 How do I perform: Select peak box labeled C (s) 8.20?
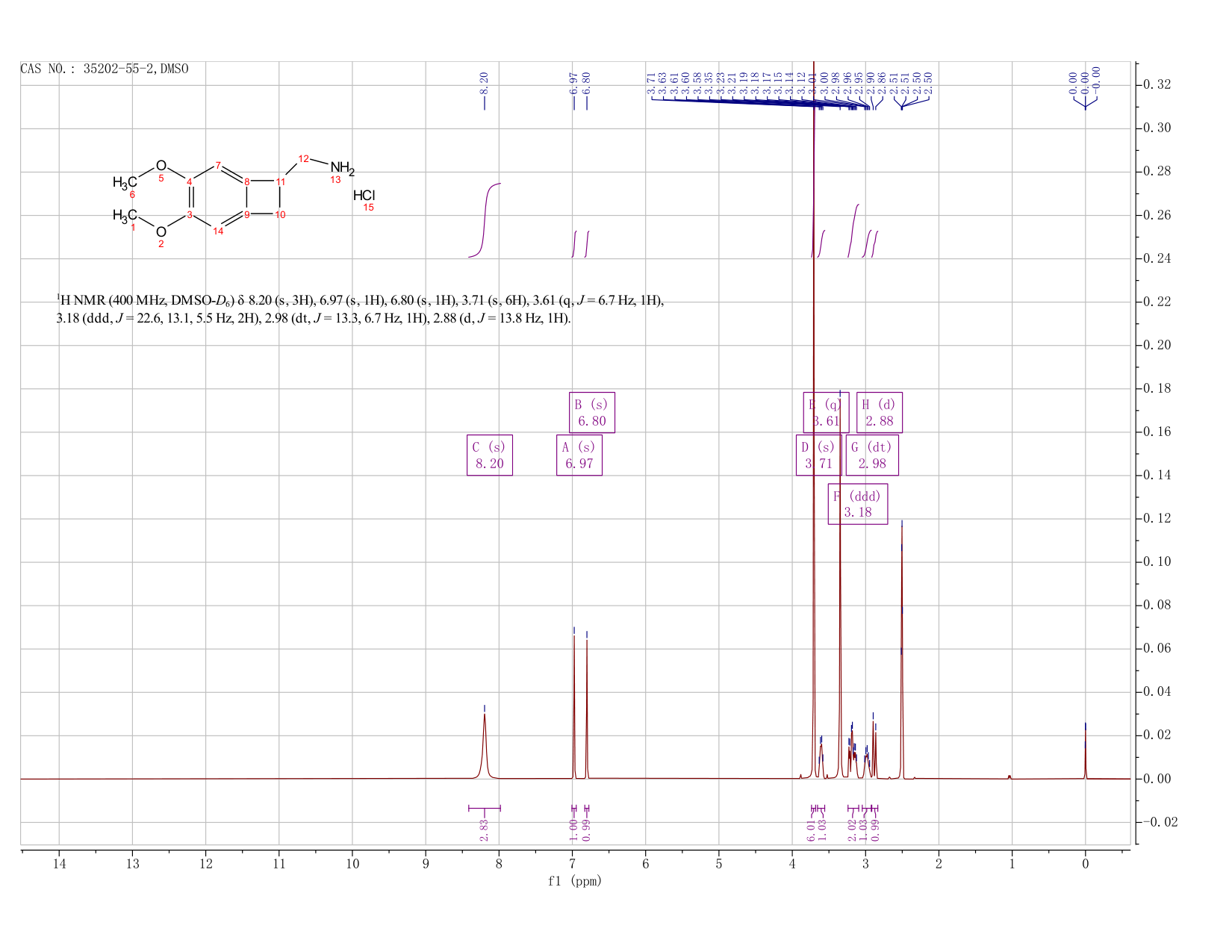click(x=490, y=455)
